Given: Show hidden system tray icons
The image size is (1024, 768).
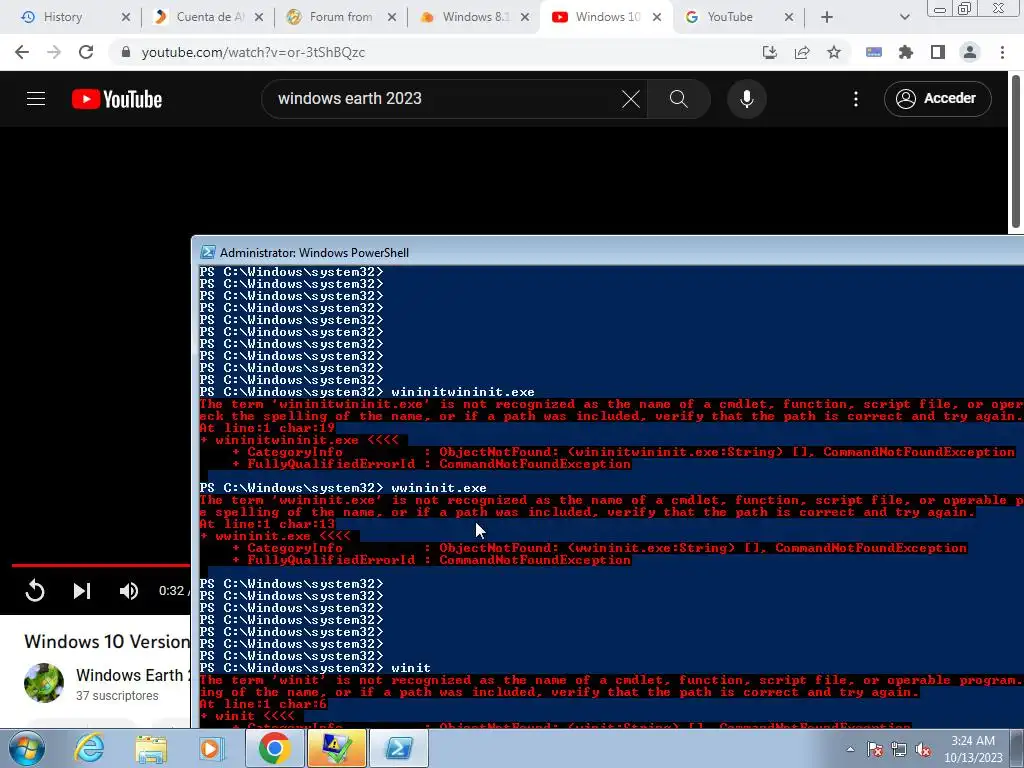Looking at the screenshot, I should coord(850,749).
